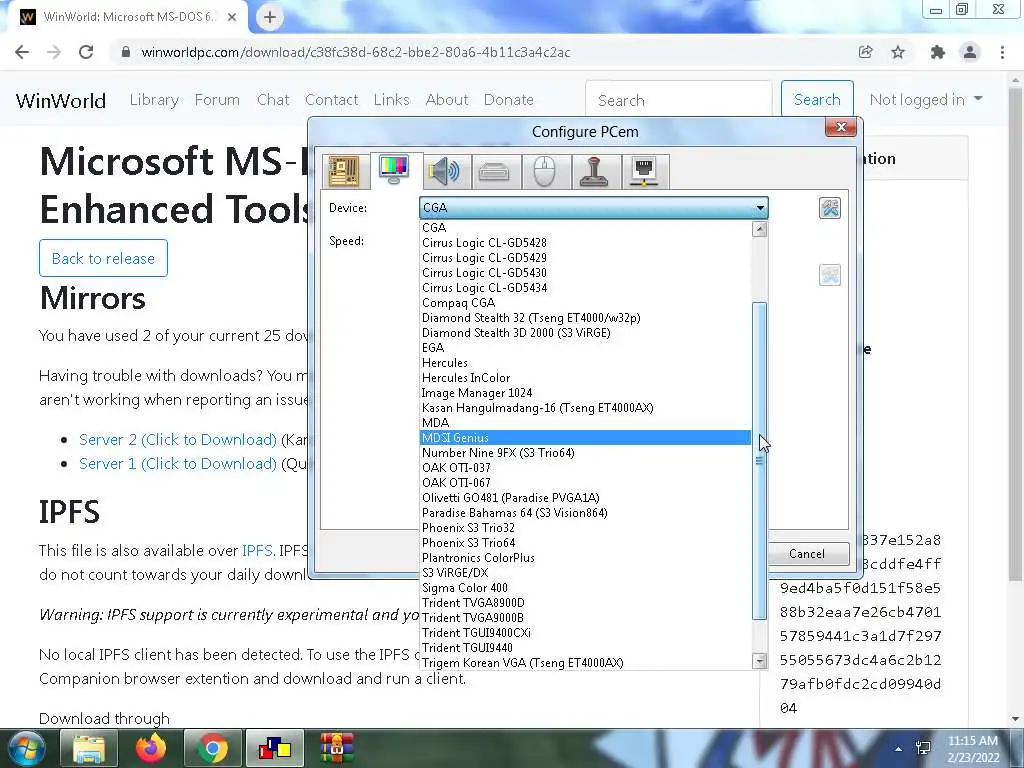Open the IPFS hyperlink
Viewport: 1024px width, 768px height.
pos(257,551)
